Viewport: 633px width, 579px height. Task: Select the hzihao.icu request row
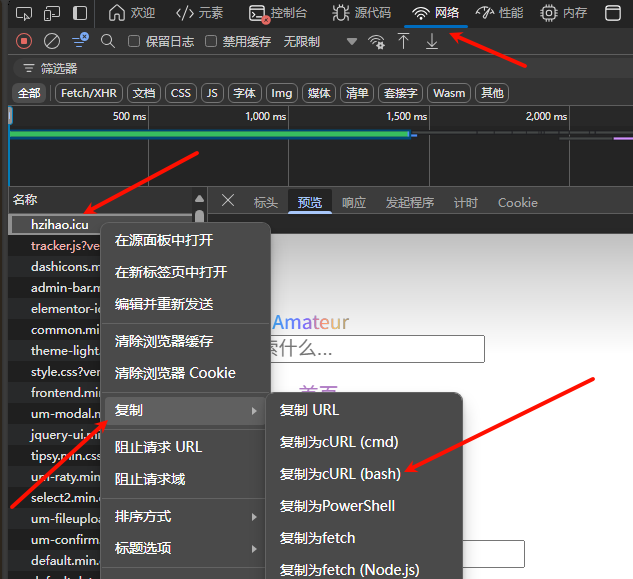pyautogui.click(x=60, y=225)
